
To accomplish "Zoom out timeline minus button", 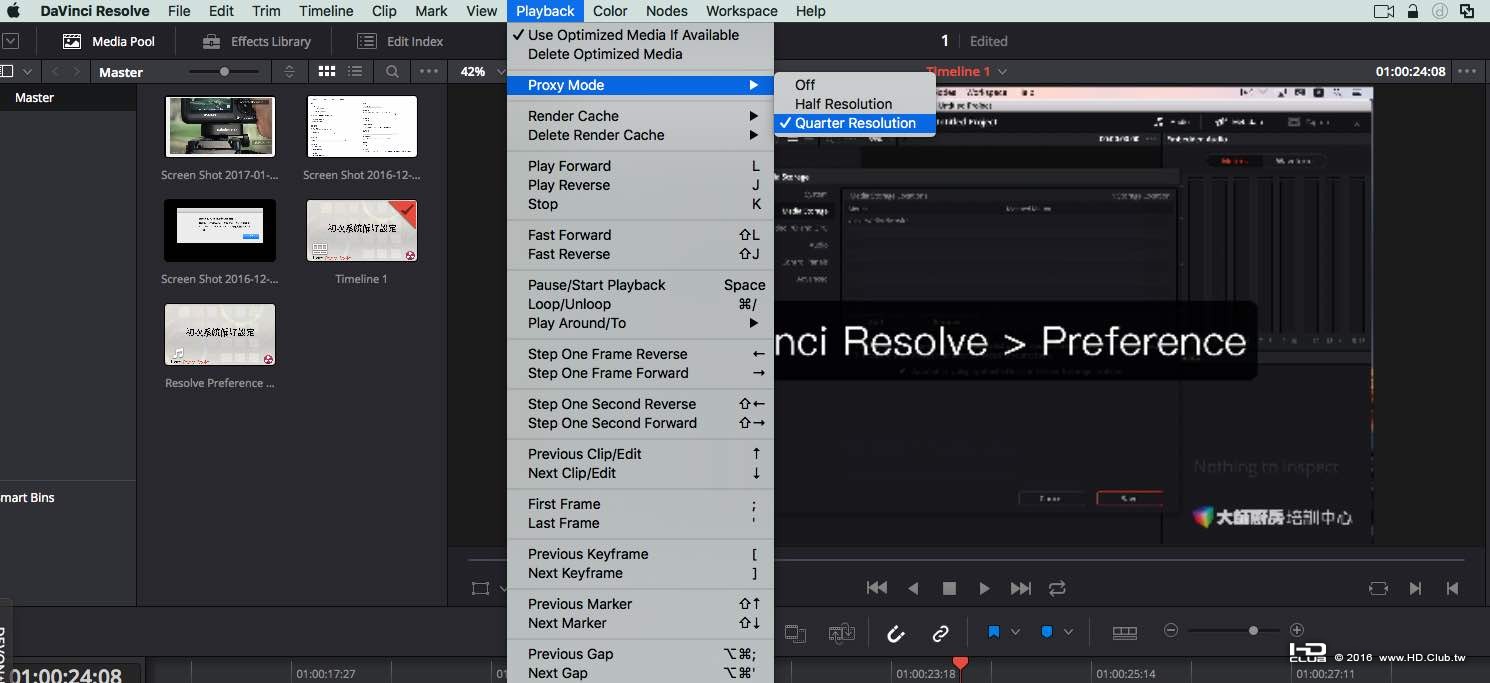I will point(1171,630).
